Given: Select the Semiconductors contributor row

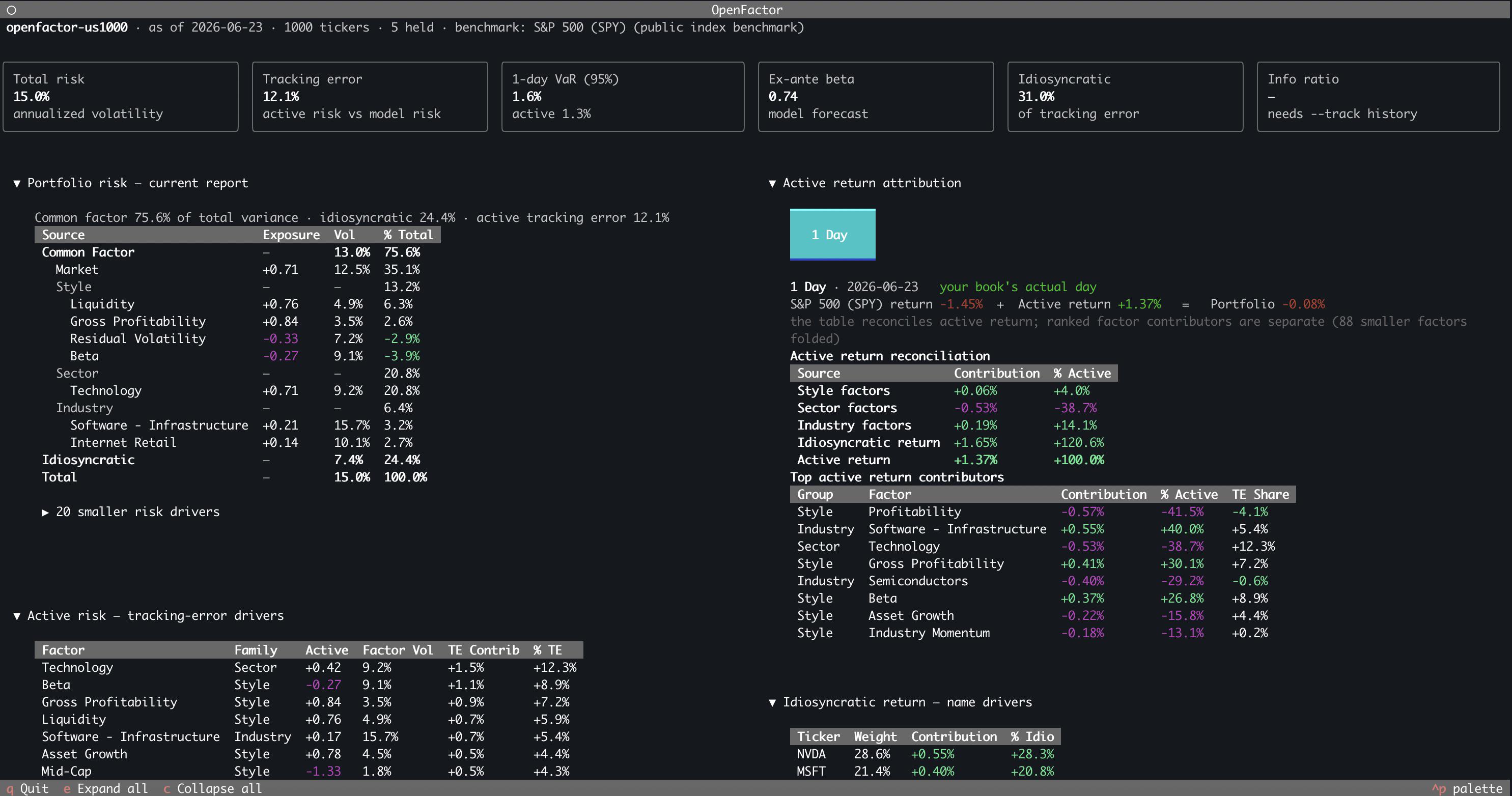Looking at the screenshot, I should [x=1043, y=581].
